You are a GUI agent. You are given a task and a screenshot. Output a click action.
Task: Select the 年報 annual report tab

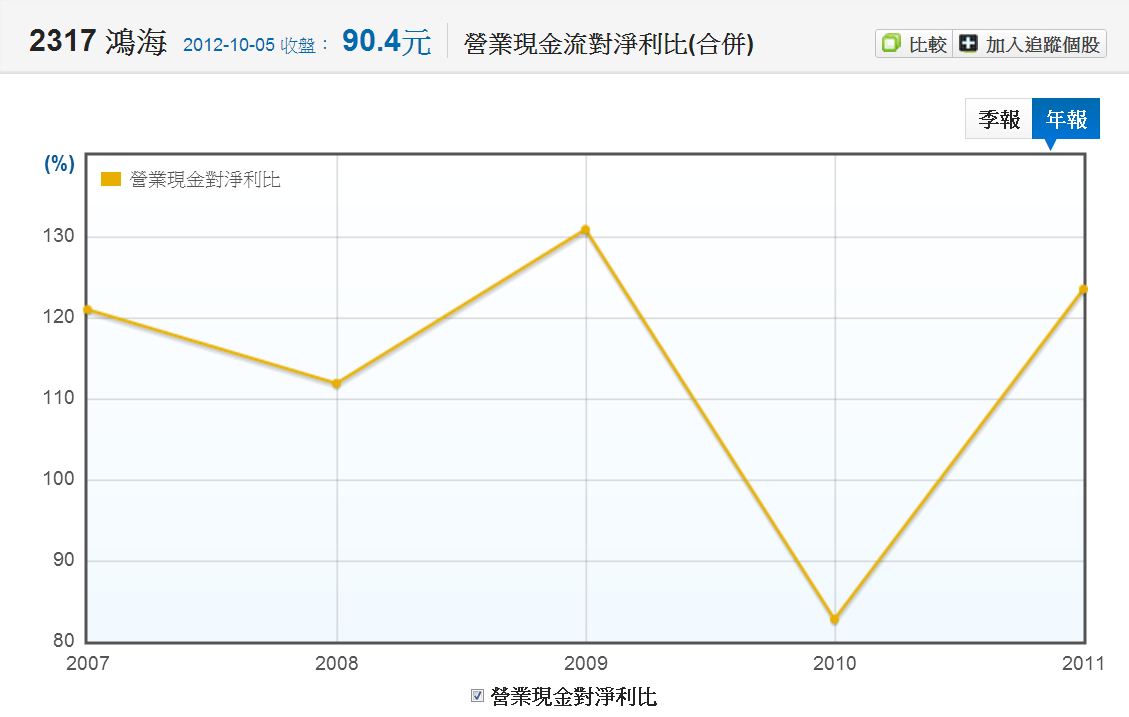pyautogui.click(x=1066, y=119)
